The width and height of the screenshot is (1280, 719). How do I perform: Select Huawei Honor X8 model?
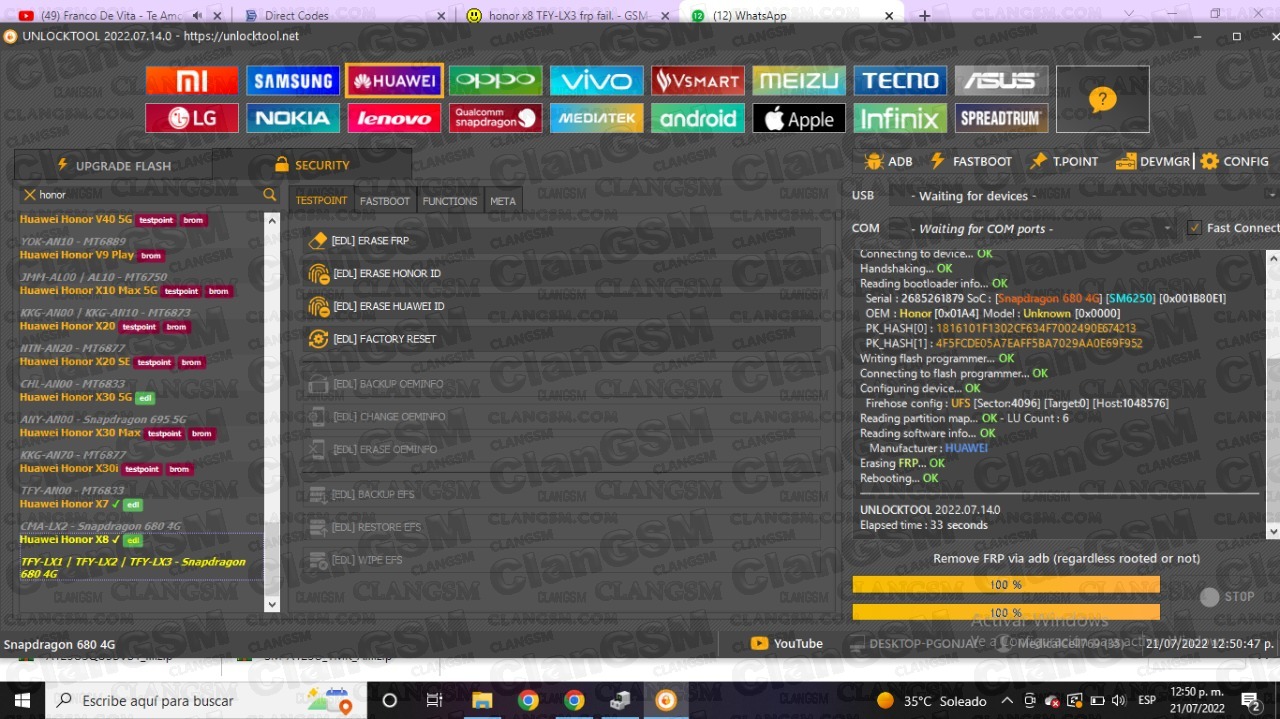pyautogui.click(x=64, y=540)
